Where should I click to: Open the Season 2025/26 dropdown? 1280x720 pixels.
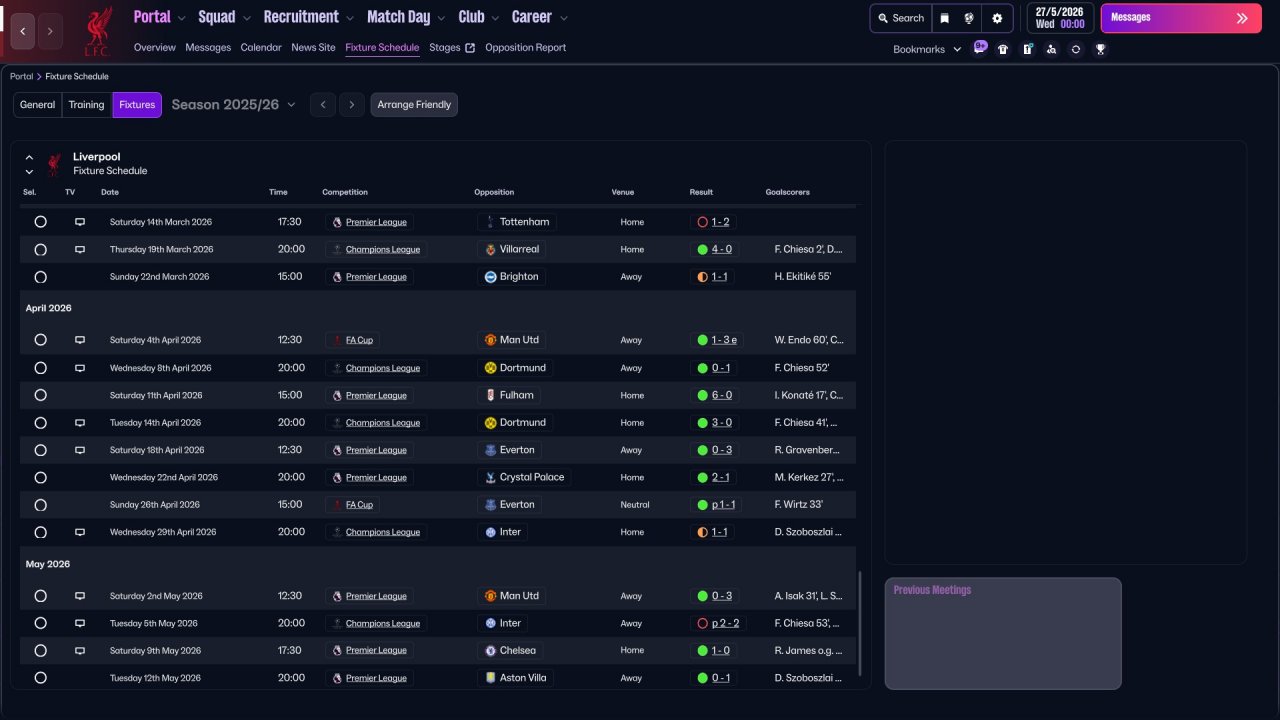[233, 105]
